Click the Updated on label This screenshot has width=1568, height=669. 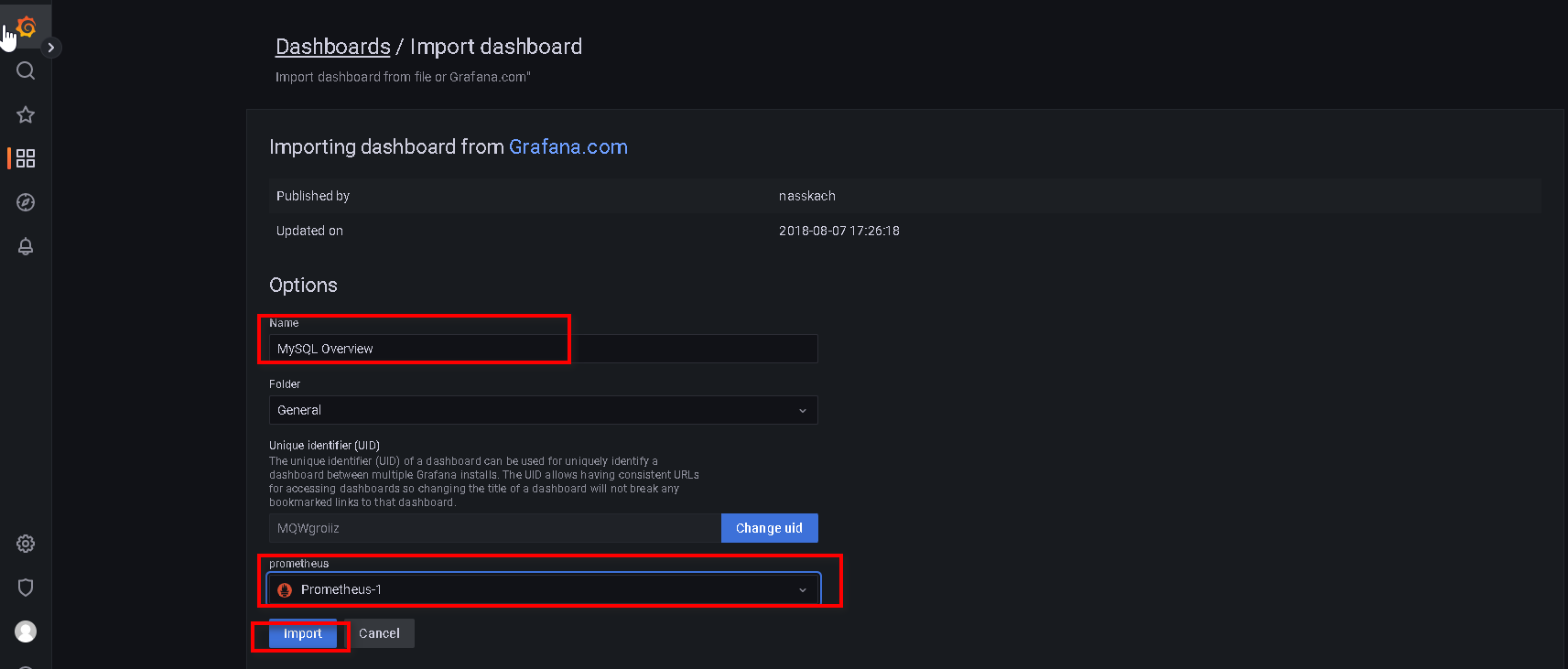tap(309, 231)
